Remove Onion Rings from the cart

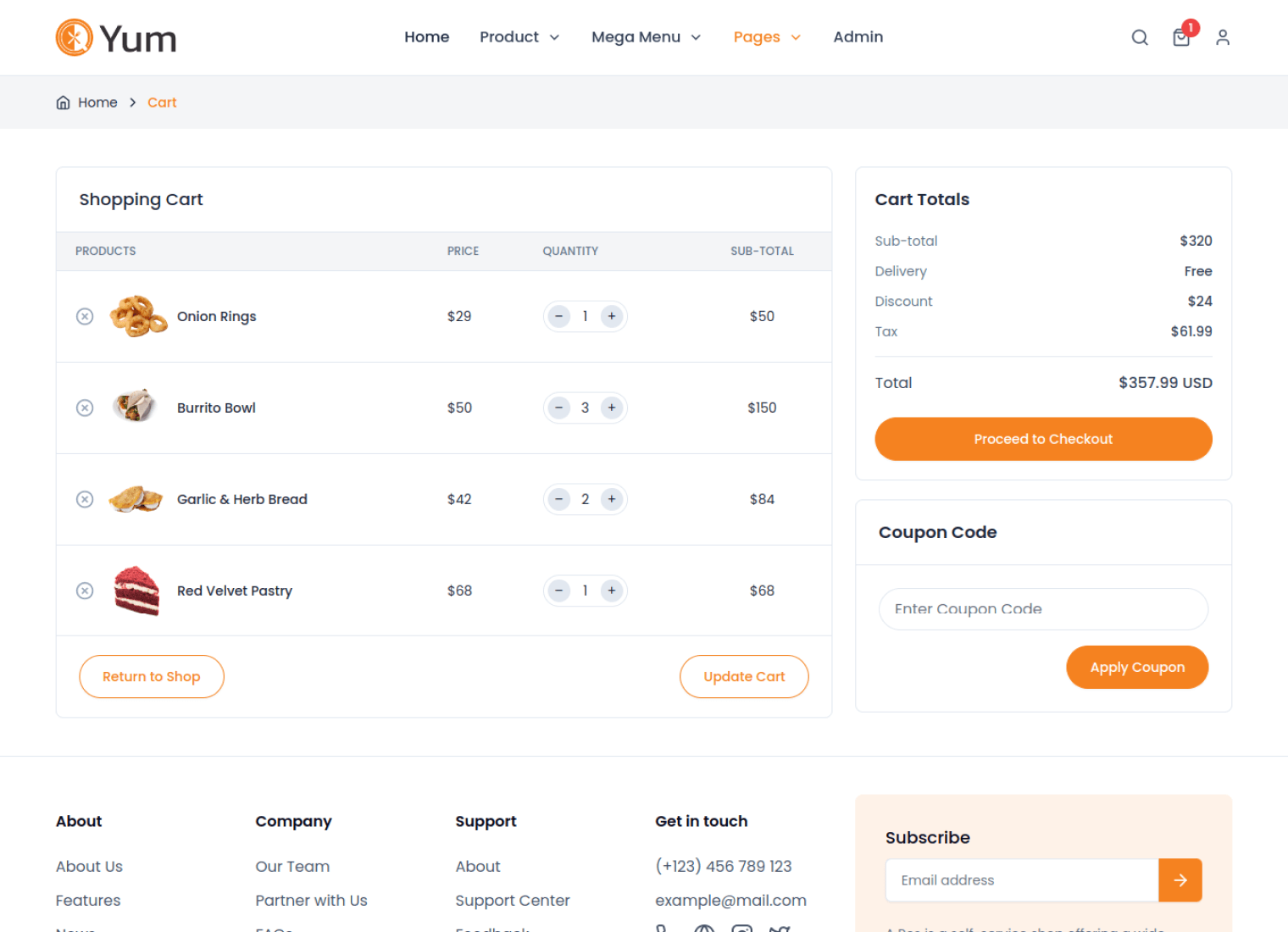(85, 316)
